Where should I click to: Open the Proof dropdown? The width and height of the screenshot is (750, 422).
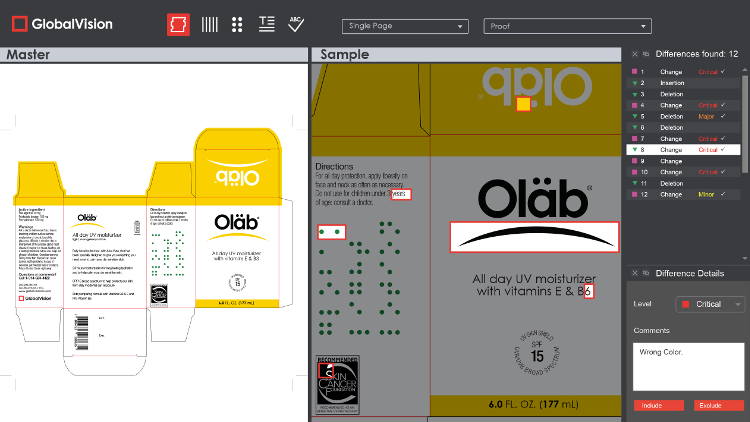pos(567,26)
